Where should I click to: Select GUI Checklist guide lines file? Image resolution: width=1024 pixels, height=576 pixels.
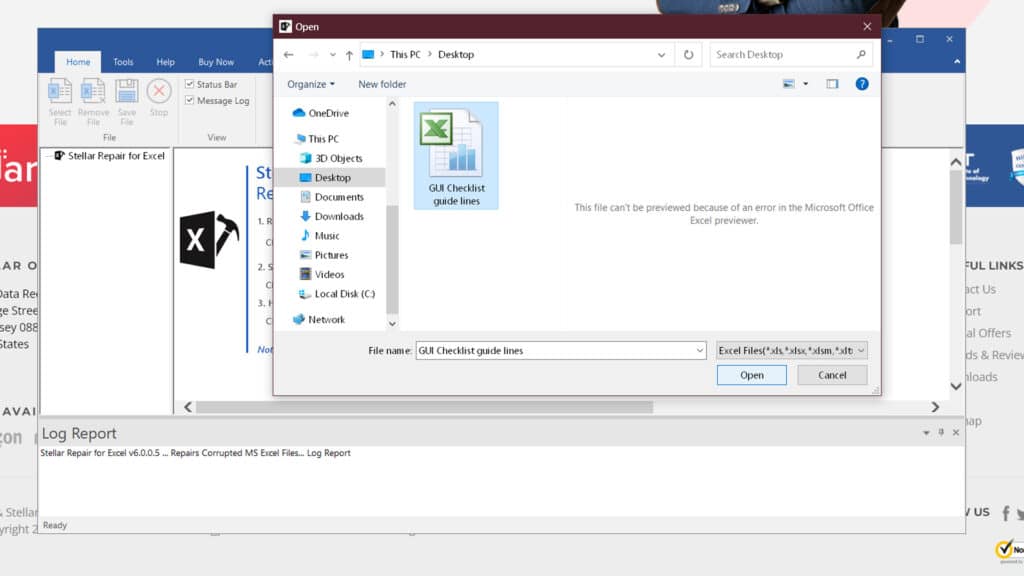point(456,156)
